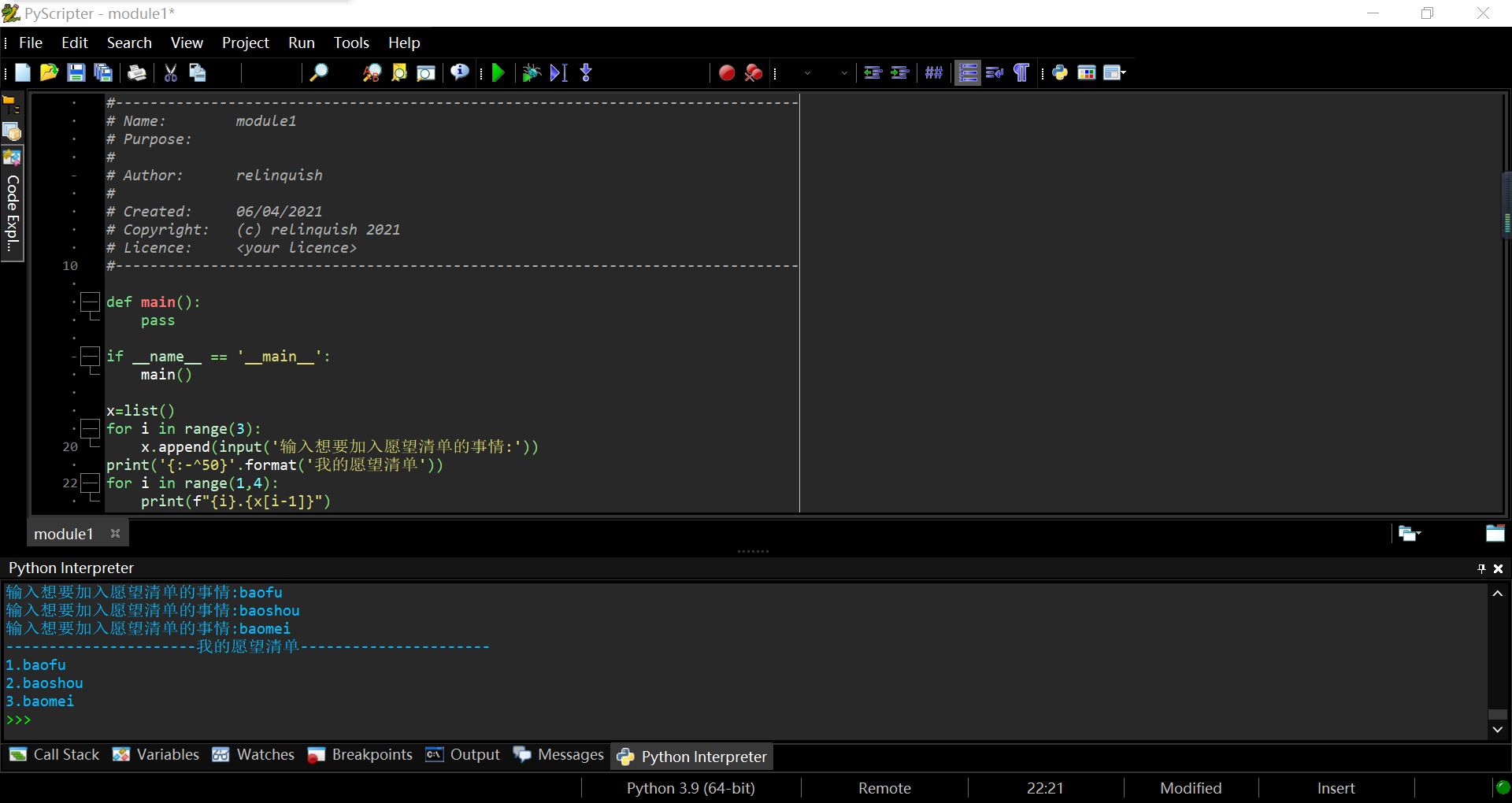Open the View menu
This screenshot has width=1512, height=803.
click(187, 43)
